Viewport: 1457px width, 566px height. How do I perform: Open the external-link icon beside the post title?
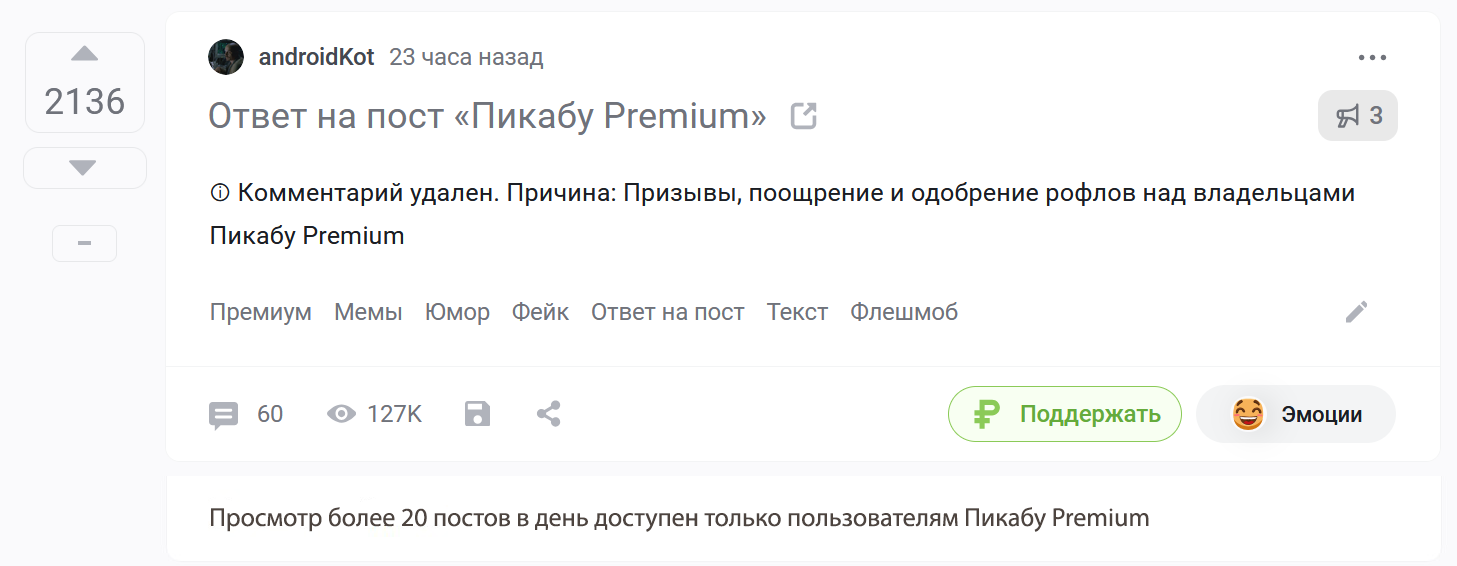point(804,117)
